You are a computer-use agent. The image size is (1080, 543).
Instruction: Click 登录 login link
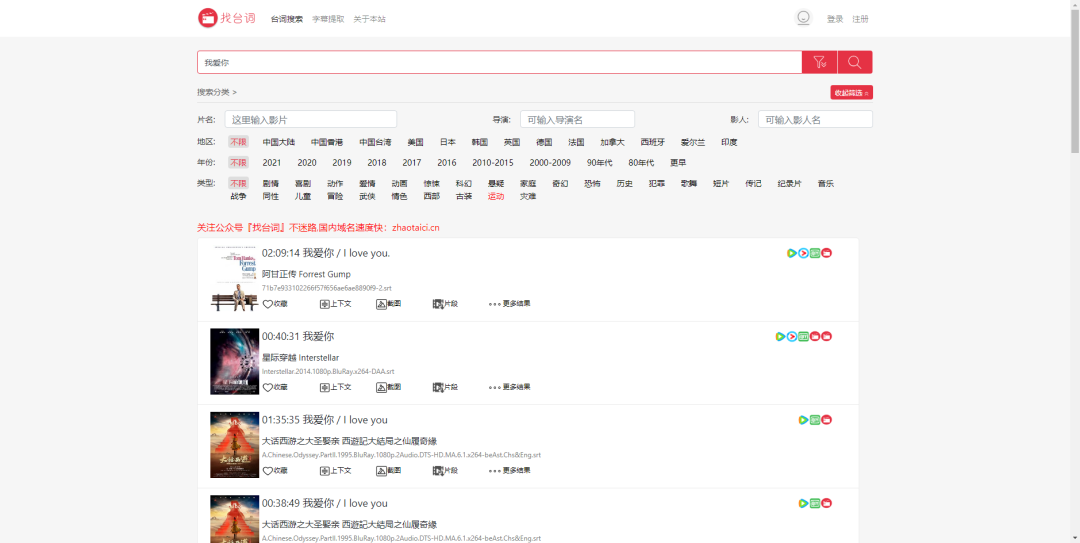835,19
